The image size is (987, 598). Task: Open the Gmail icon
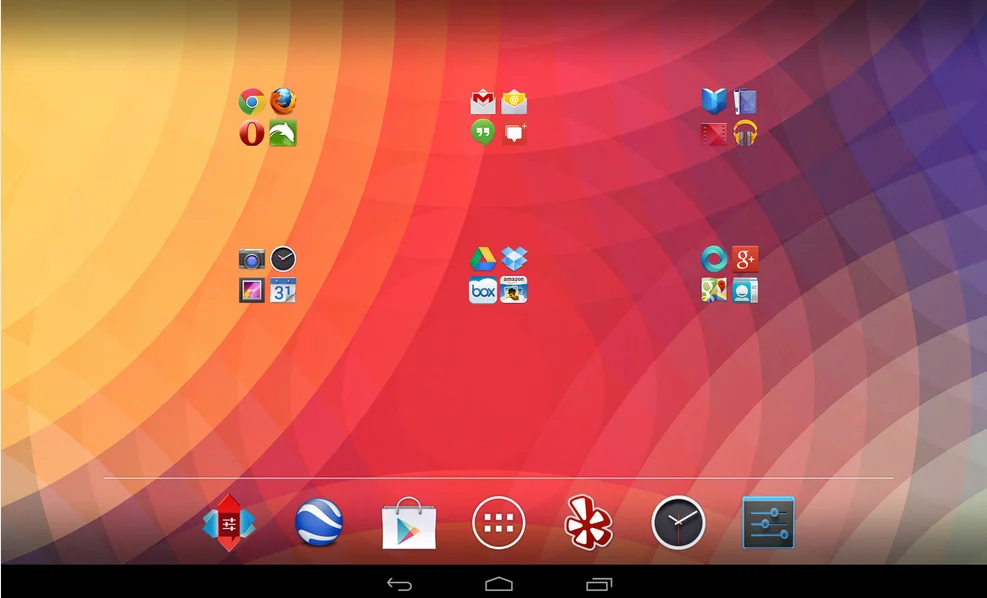(483, 102)
